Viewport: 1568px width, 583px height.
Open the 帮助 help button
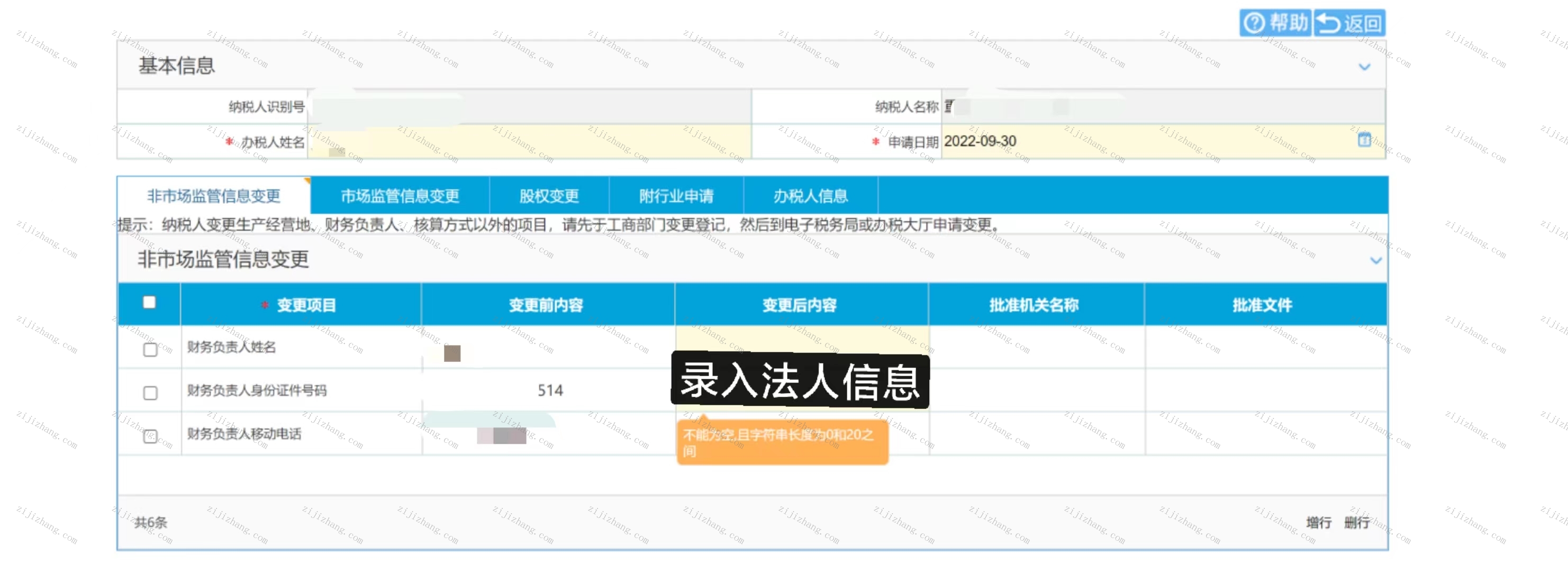(1275, 23)
